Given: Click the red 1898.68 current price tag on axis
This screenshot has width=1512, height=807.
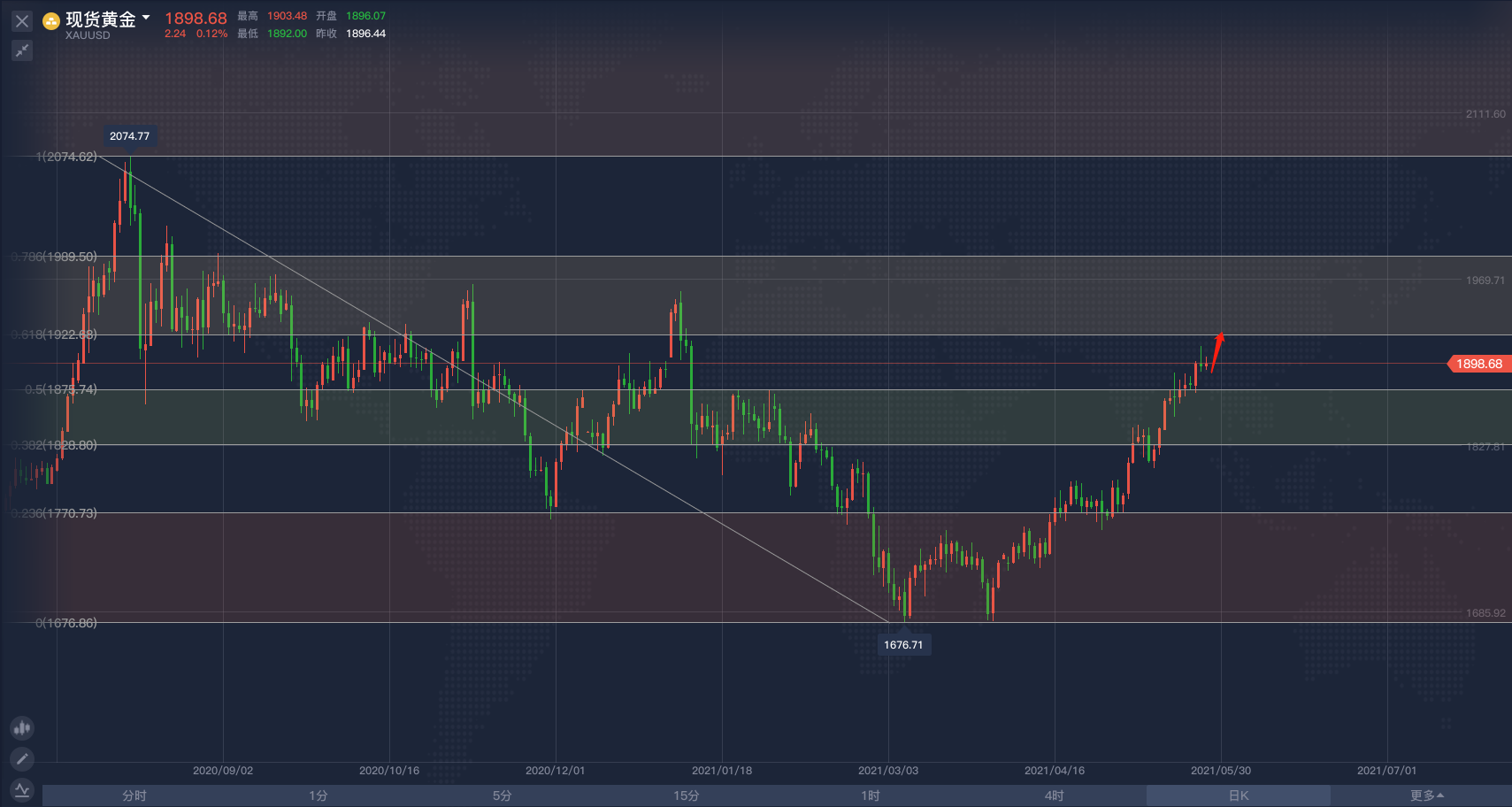Looking at the screenshot, I should (1478, 364).
